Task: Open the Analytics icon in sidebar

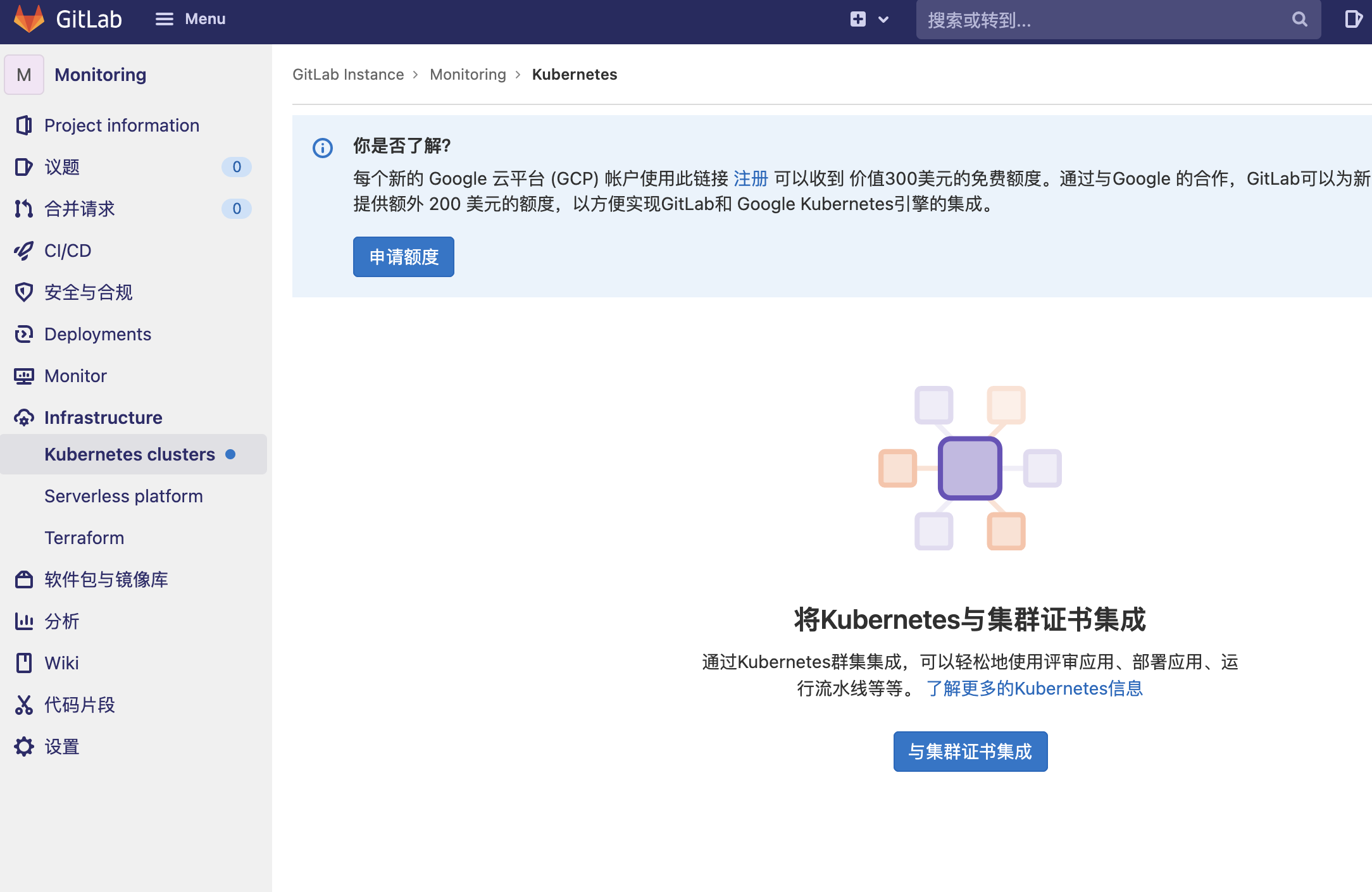Action: 24,621
